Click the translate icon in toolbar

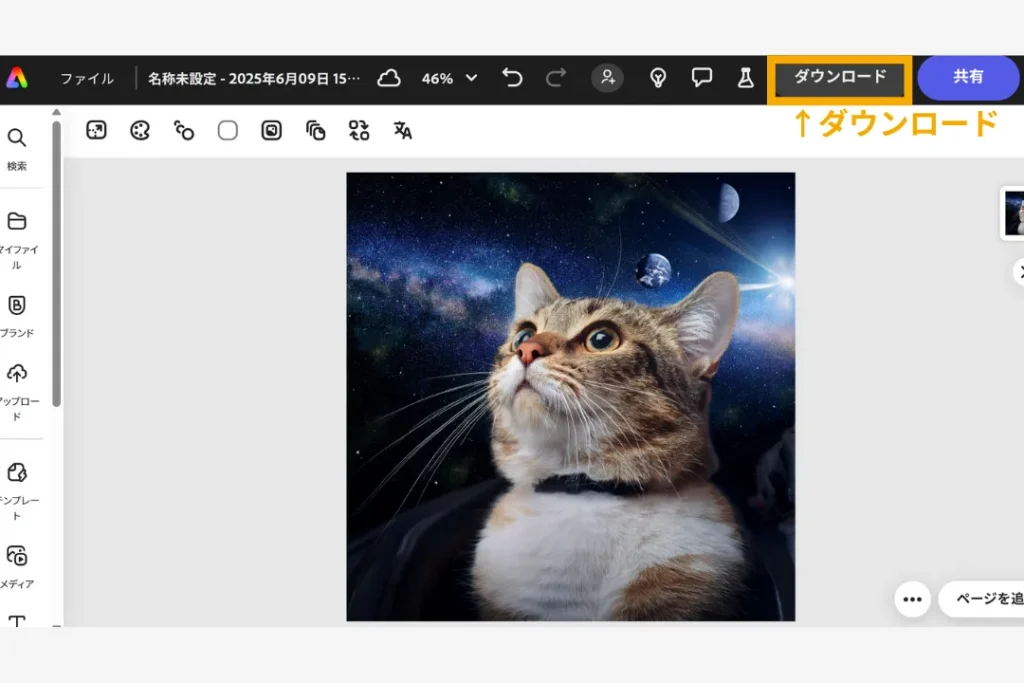tap(403, 130)
